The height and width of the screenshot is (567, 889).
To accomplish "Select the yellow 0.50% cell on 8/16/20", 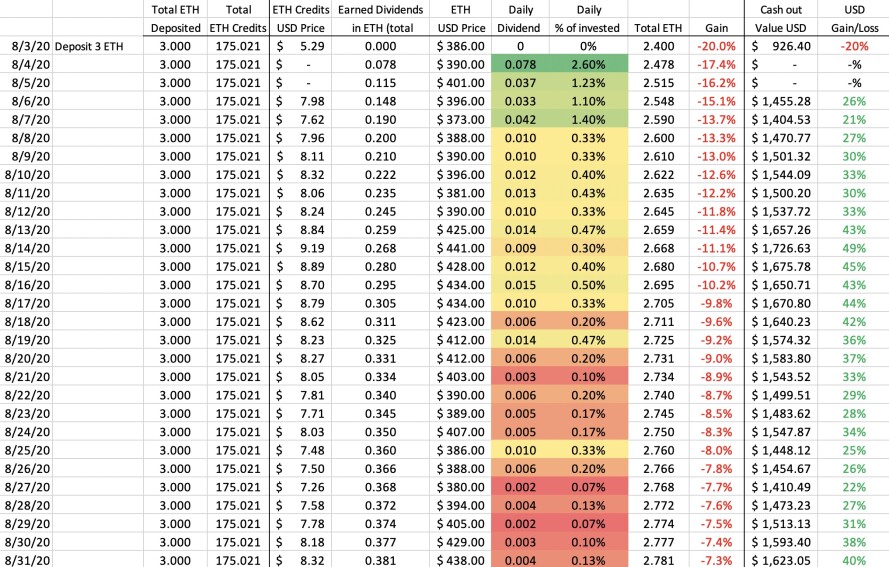I will (588, 285).
